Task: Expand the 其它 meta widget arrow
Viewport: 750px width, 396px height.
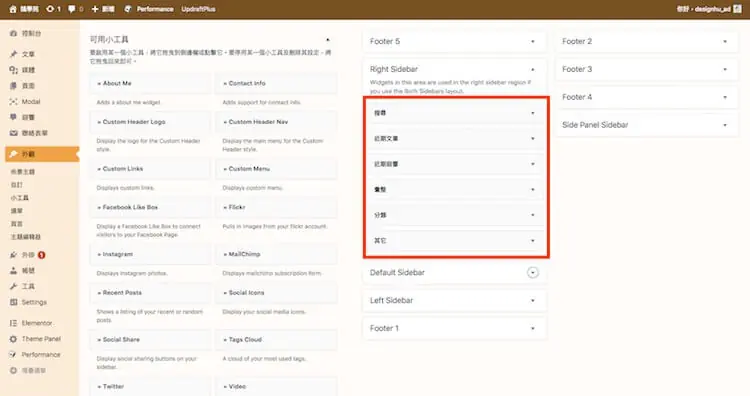Action: [533, 241]
